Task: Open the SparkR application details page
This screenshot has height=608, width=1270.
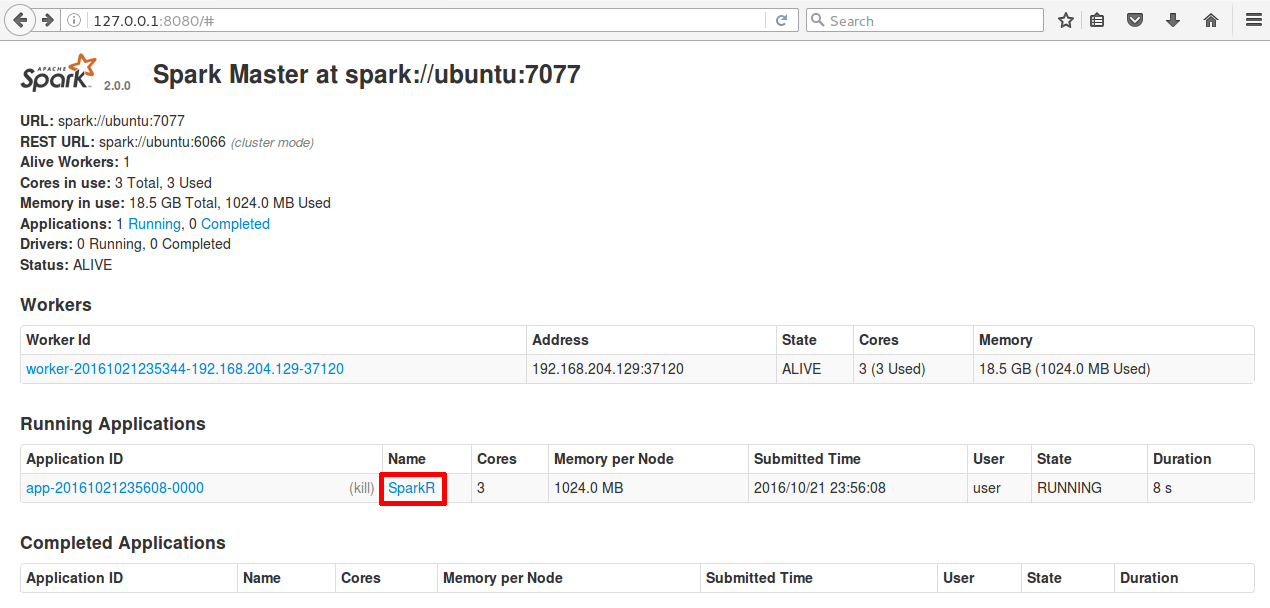Action: (412, 488)
